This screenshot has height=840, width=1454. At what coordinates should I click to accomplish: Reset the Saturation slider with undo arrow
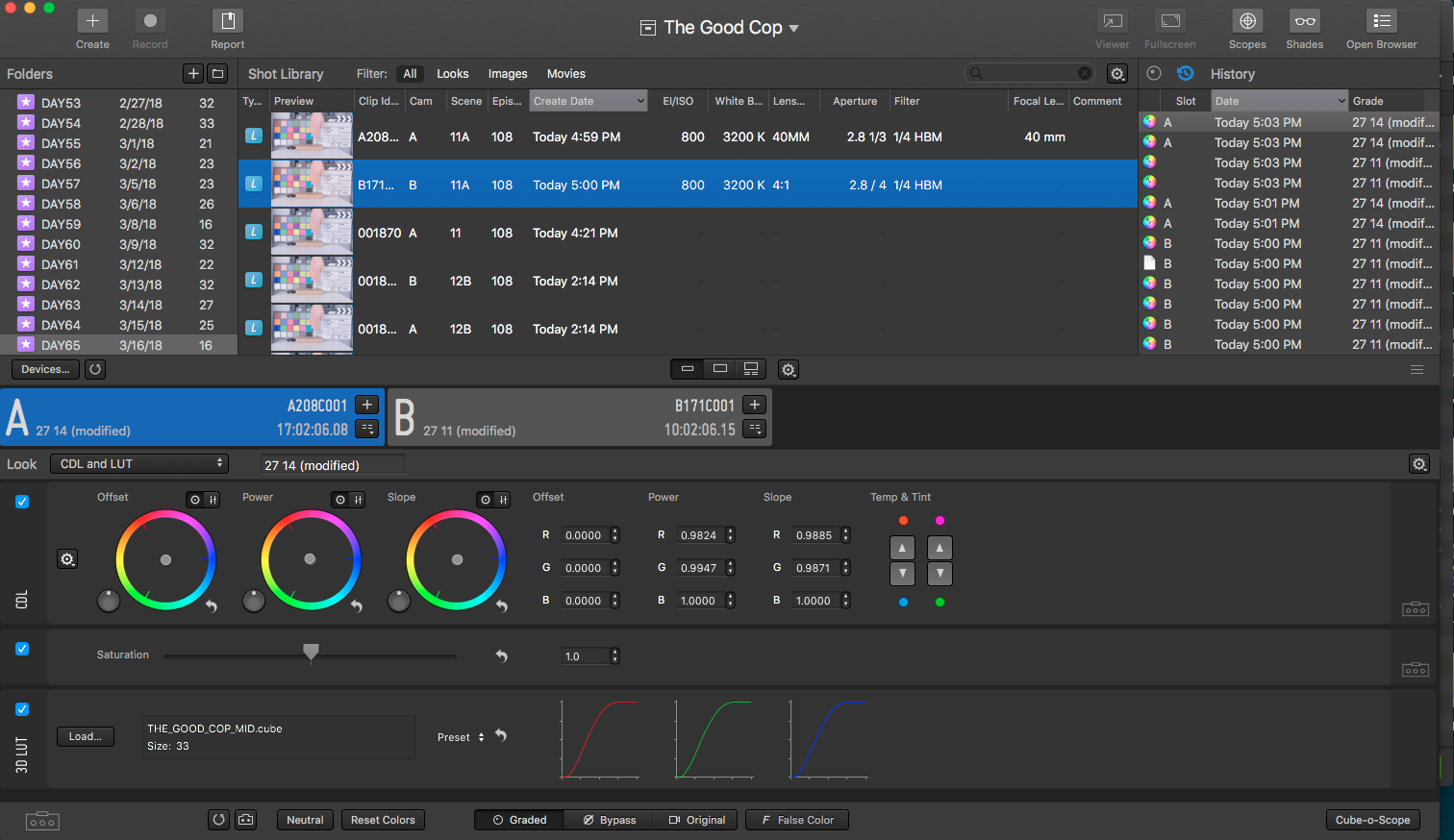tap(501, 655)
